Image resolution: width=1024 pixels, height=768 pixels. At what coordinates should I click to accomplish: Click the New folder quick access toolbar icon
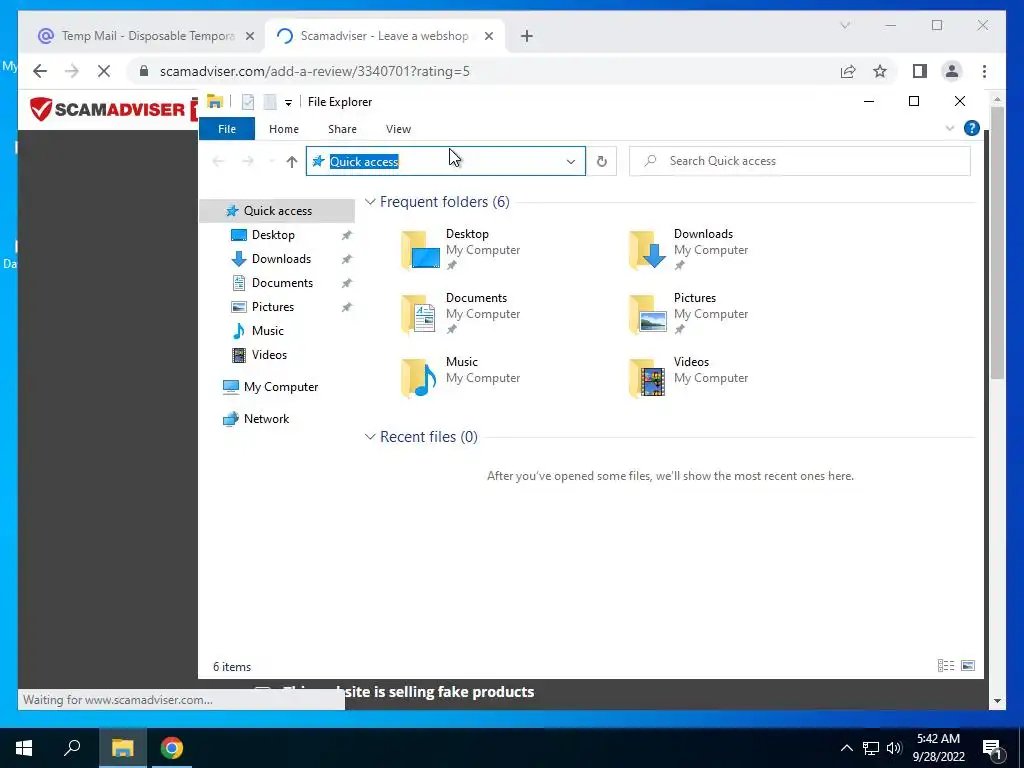tap(269, 102)
